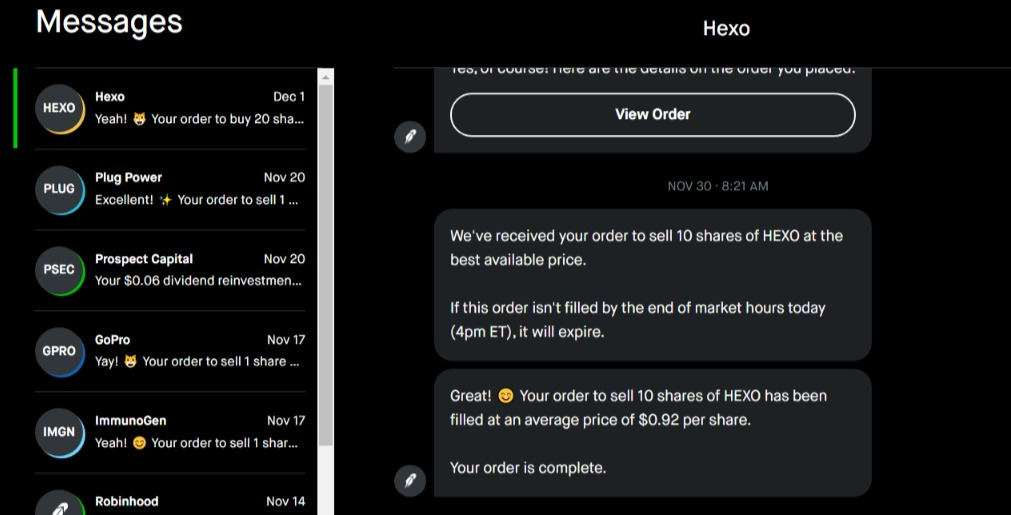Screen dimensions: 1011x515
Task: Click the feather icon beside View Order
Action: (x=410, y=137)
